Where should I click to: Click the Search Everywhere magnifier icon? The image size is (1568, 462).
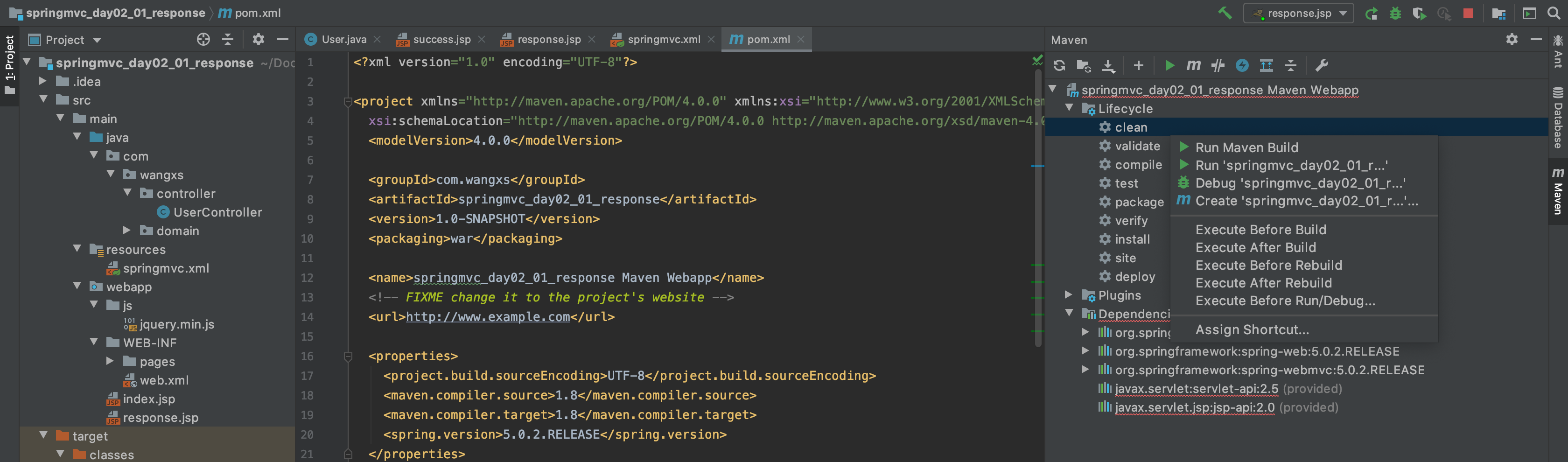(1554, 14)
